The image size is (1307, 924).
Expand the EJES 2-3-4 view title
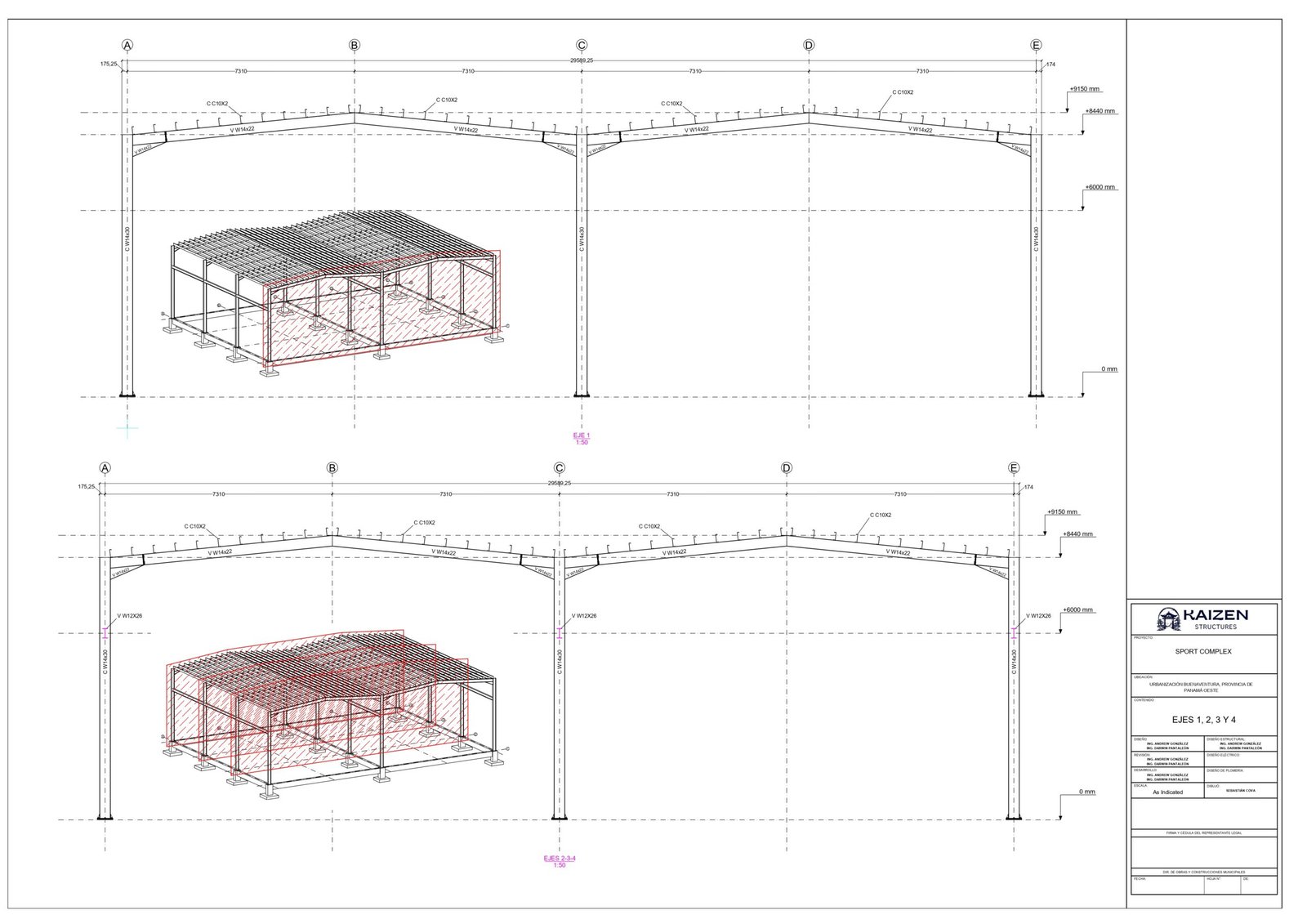(x=559, y=859)
